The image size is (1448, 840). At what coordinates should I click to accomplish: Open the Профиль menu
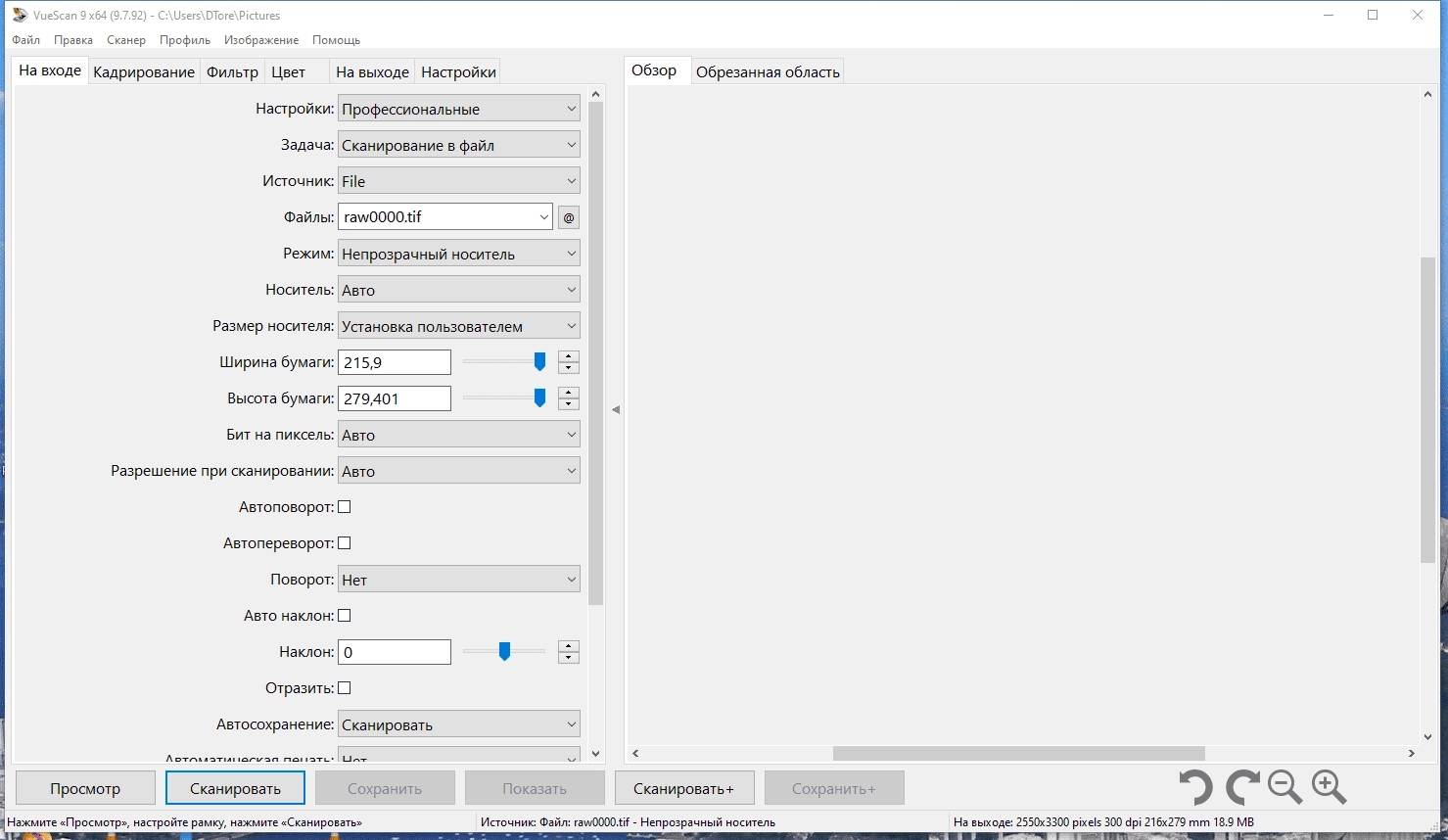(x=185, y=40)
